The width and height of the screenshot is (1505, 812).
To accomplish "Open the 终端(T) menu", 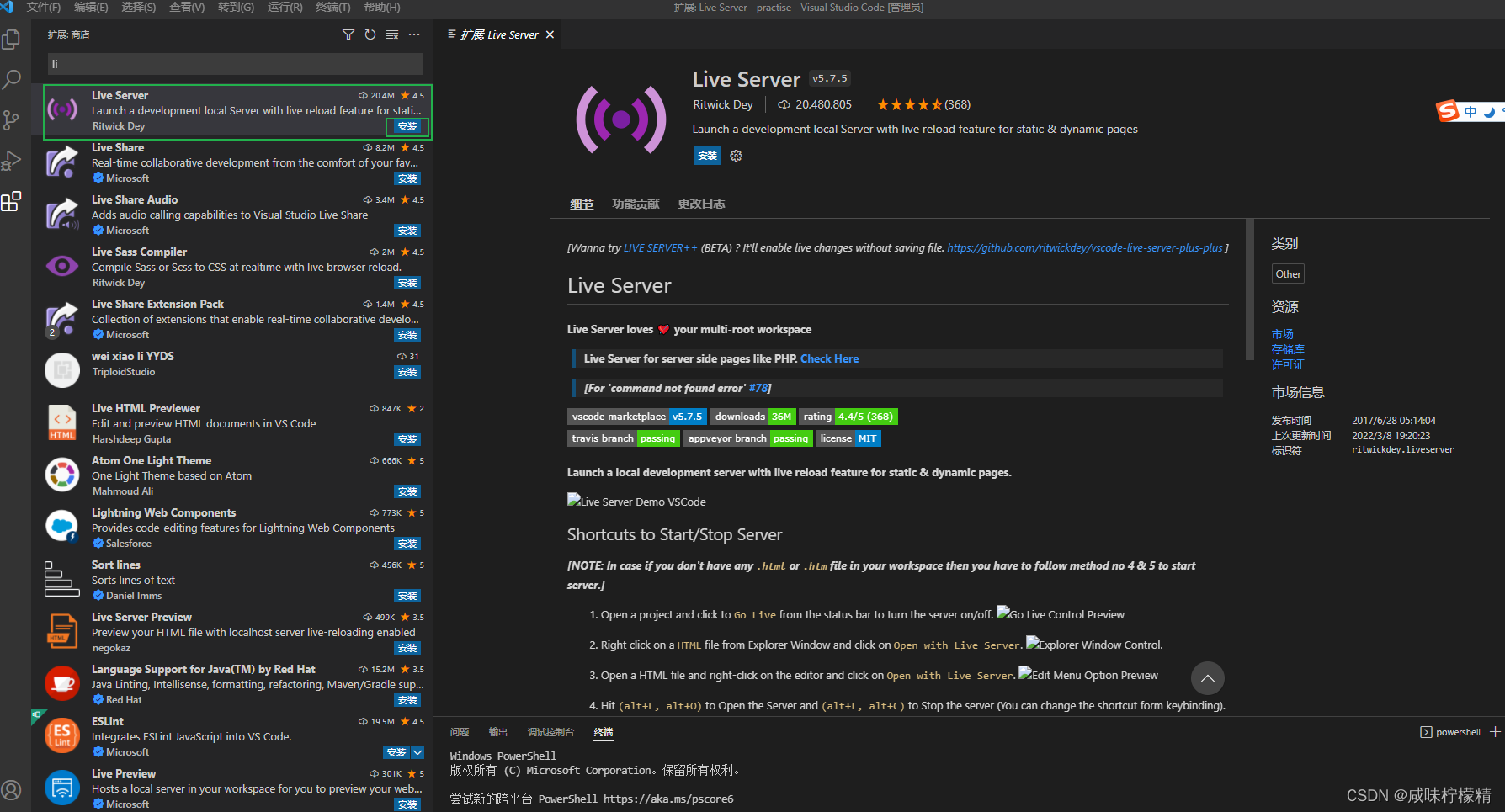I will [332, 7].
